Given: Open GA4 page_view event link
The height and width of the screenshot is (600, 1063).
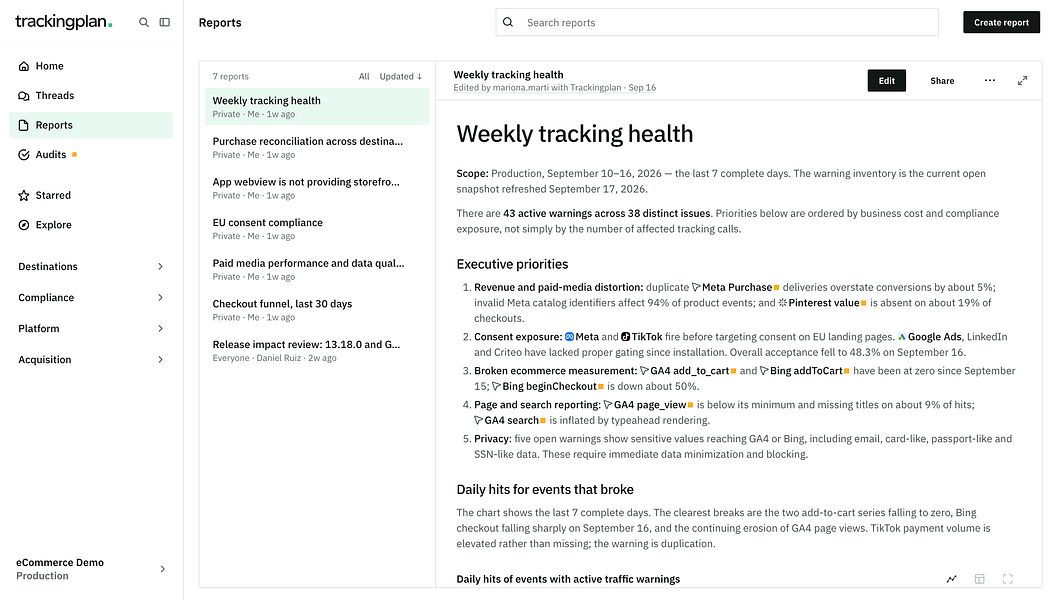Looking at the screenshot, I should (648, 405).
